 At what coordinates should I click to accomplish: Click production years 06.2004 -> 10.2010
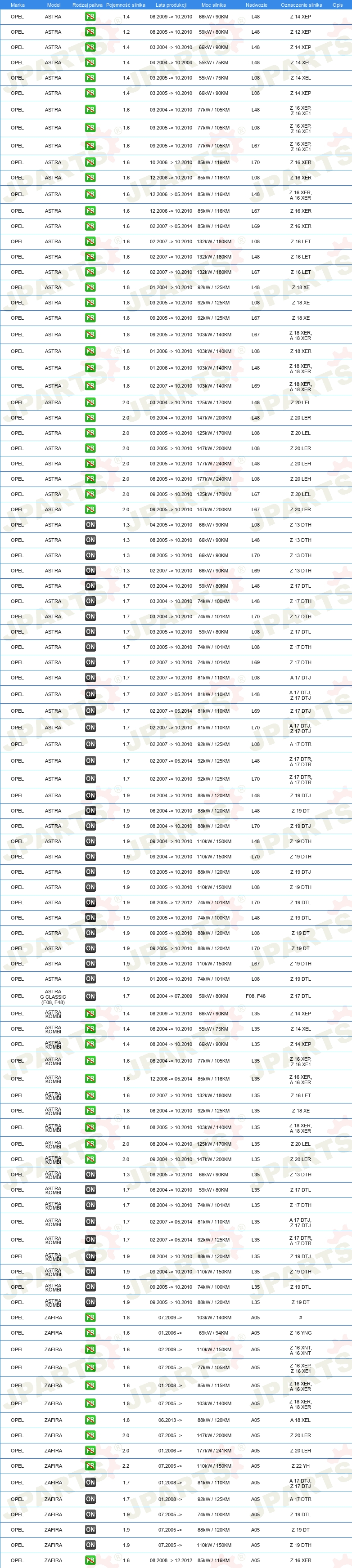tap(171, 811)
